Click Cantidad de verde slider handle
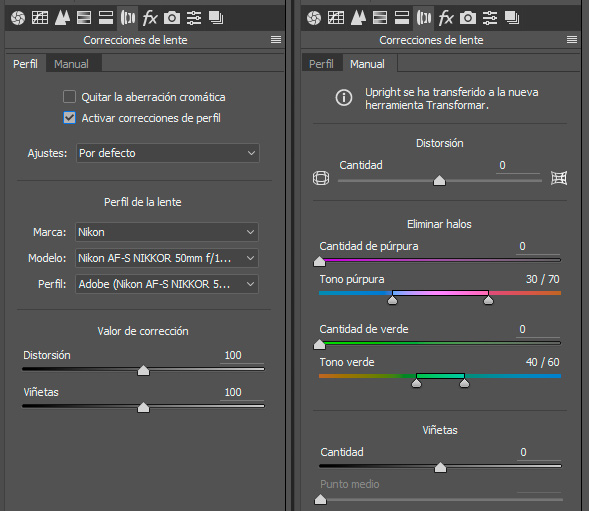 pyautogui.click(x=319, y=344)
